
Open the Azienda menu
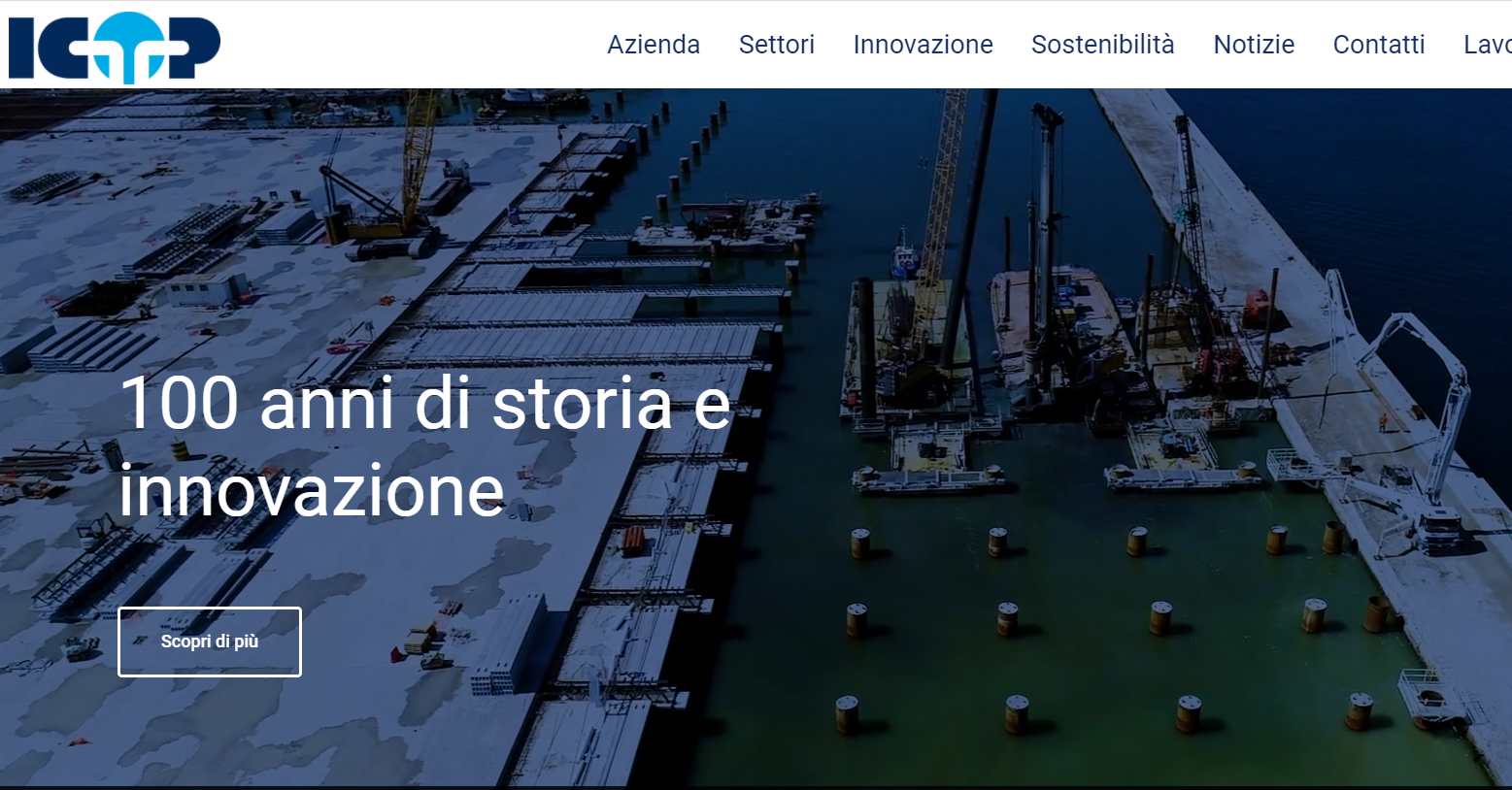(654, 45)
